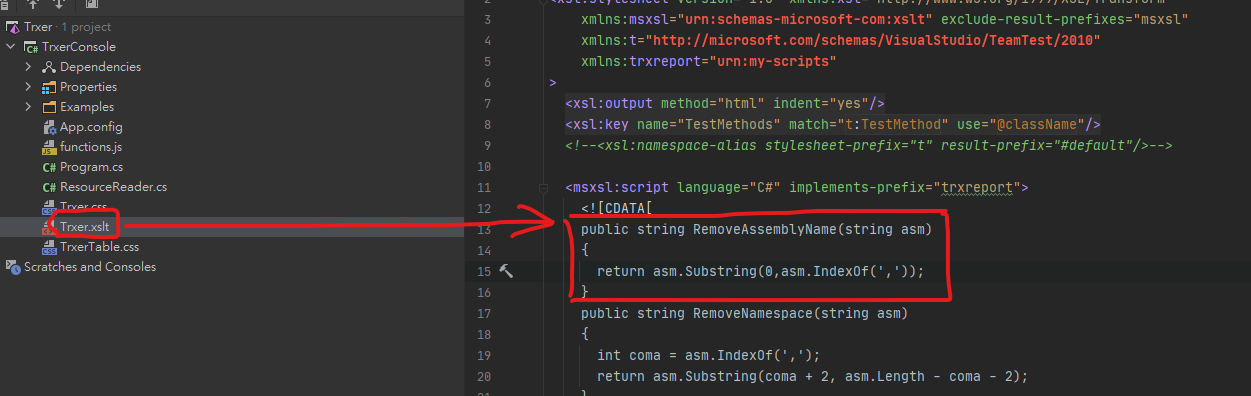
Task: Click the Dependencies node icon
Action: 49,67
